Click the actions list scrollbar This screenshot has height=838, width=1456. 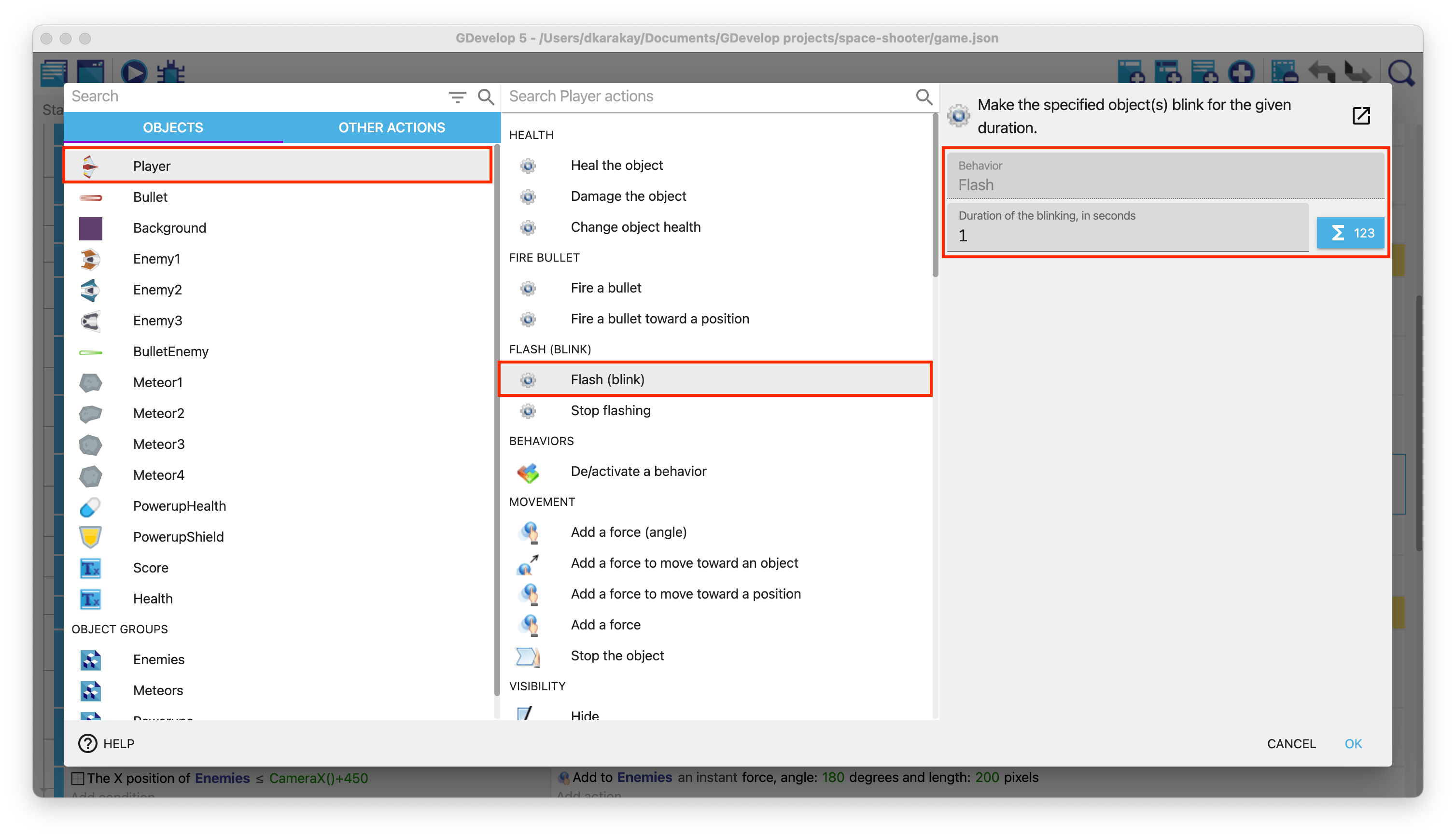tap(935, 196)
